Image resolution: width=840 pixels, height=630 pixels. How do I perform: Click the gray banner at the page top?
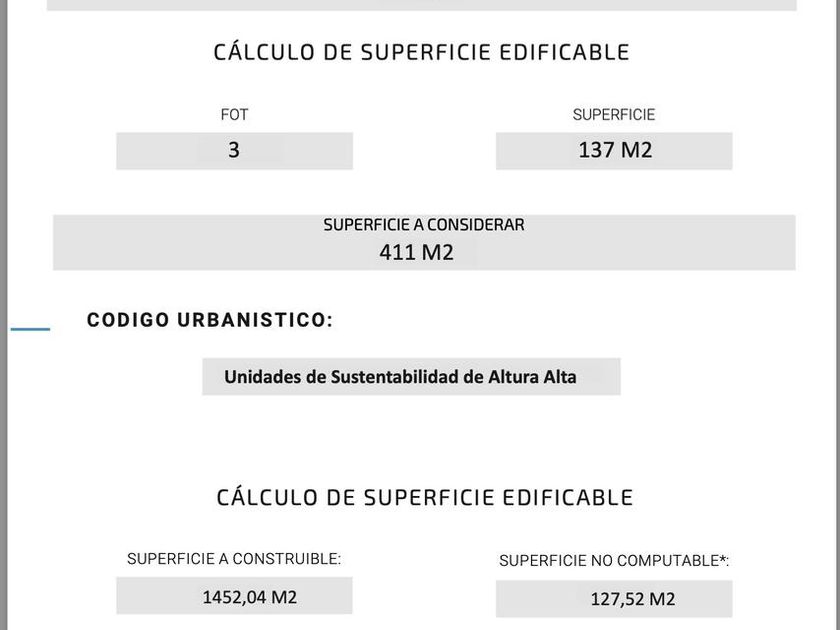pos(421,5)
